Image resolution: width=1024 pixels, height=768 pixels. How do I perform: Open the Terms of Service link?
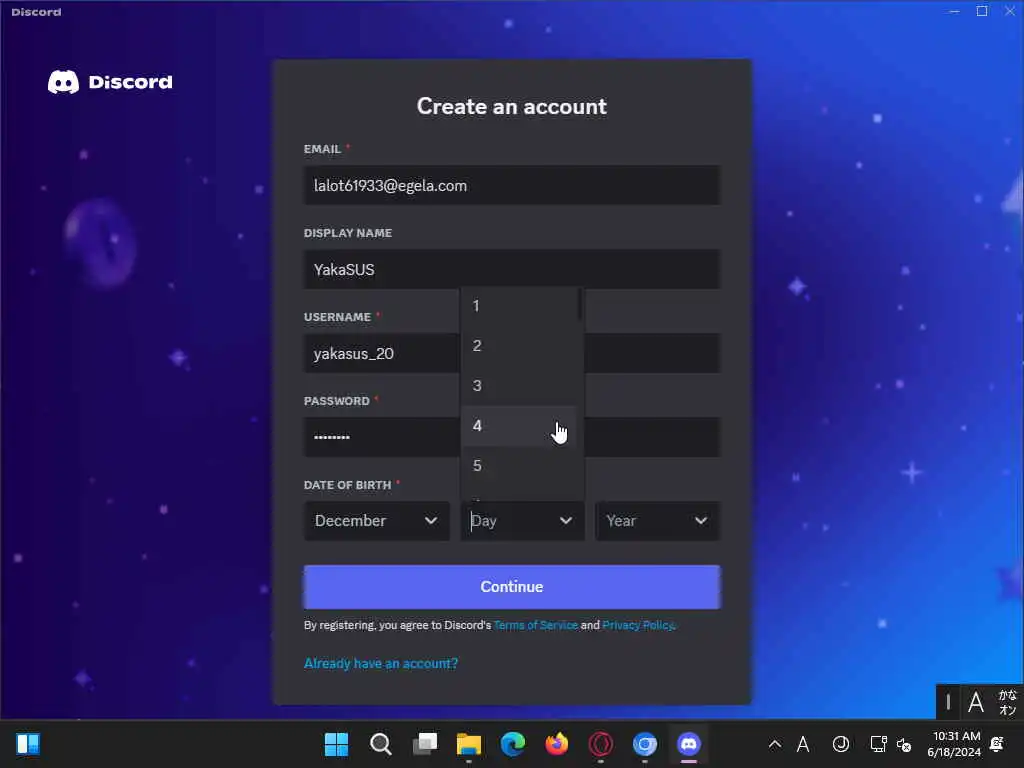click(x=536, y=625)
